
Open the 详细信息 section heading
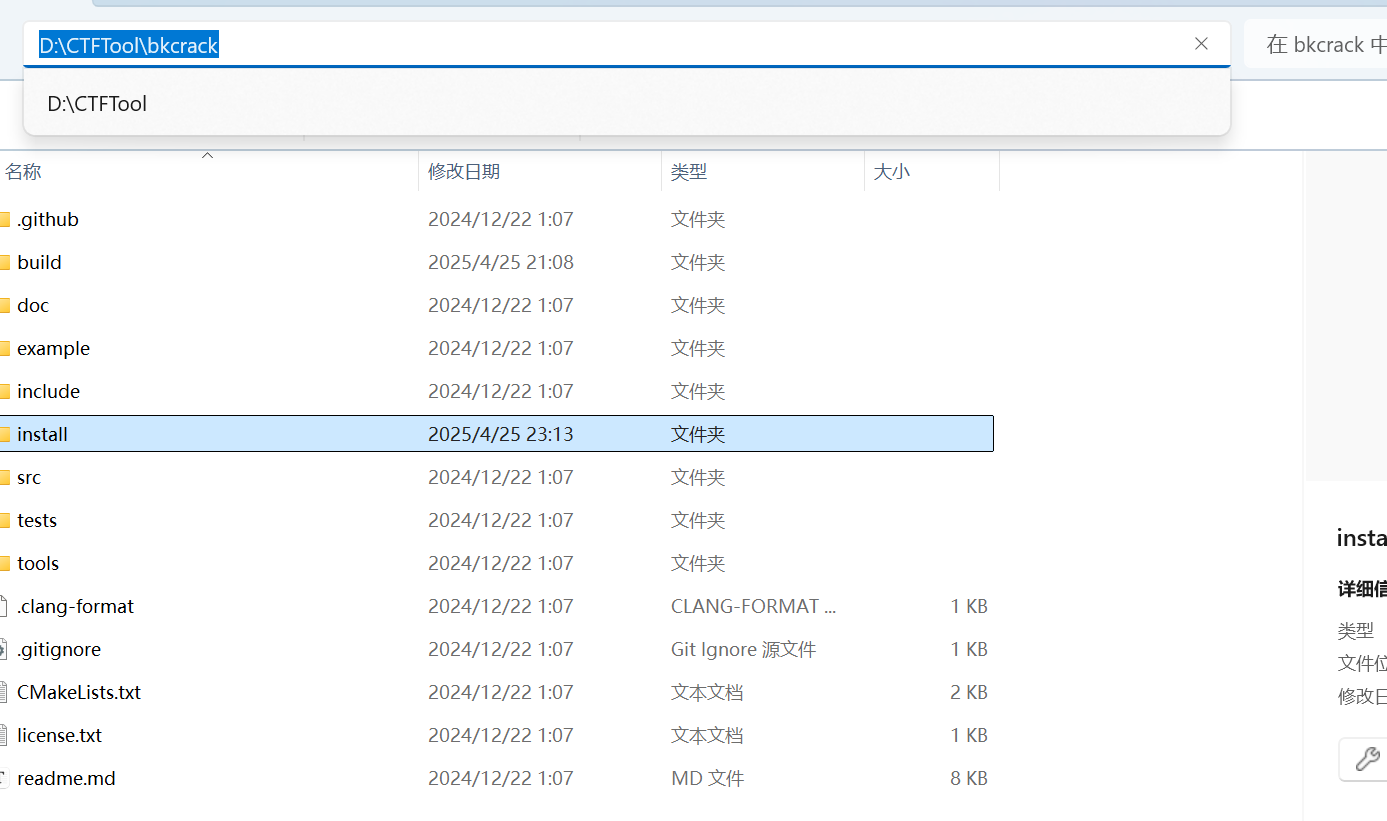tap(1361, 589)
